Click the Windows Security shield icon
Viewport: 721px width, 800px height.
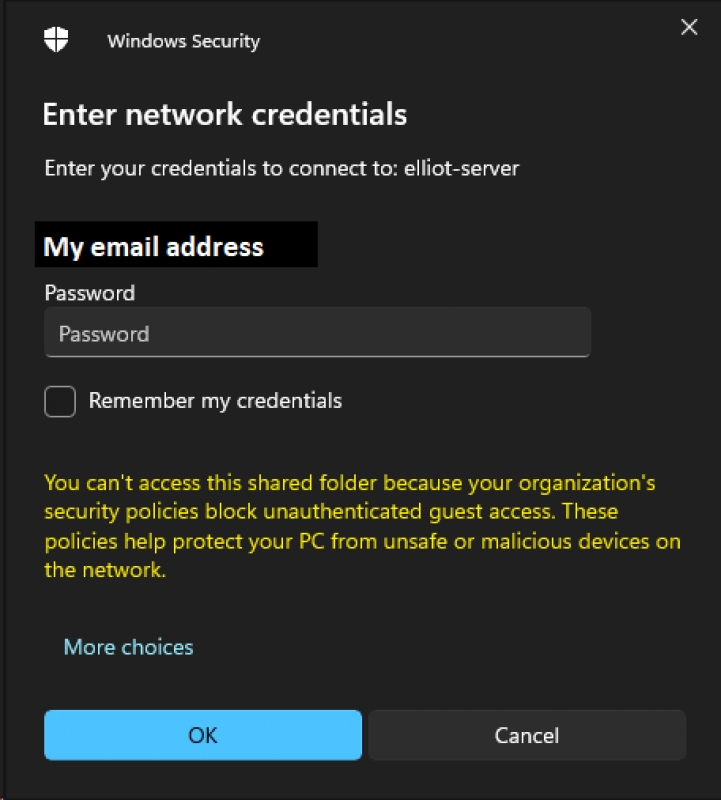pos(56,39)
